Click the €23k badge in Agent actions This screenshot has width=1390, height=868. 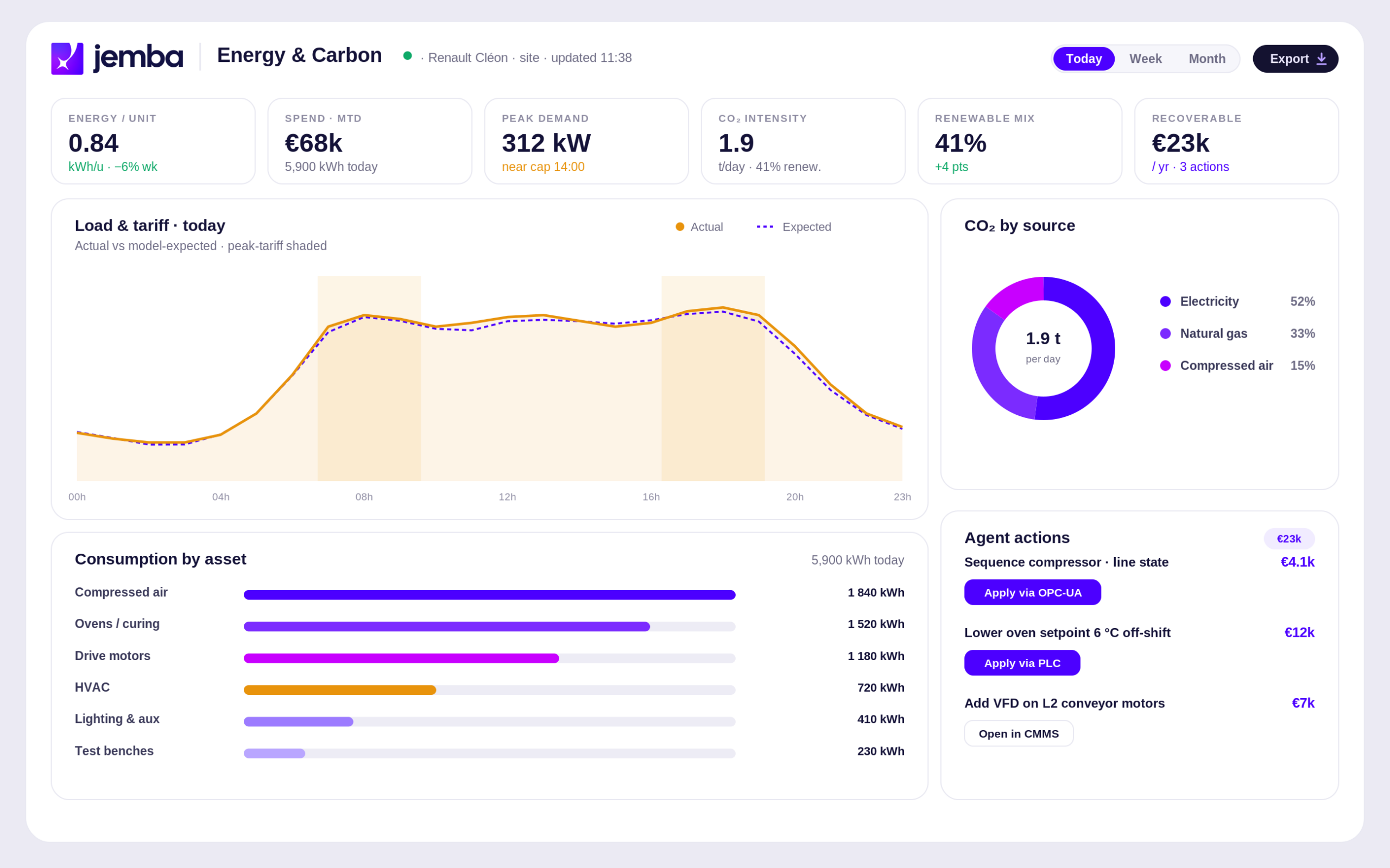(x=1288, y=538)
